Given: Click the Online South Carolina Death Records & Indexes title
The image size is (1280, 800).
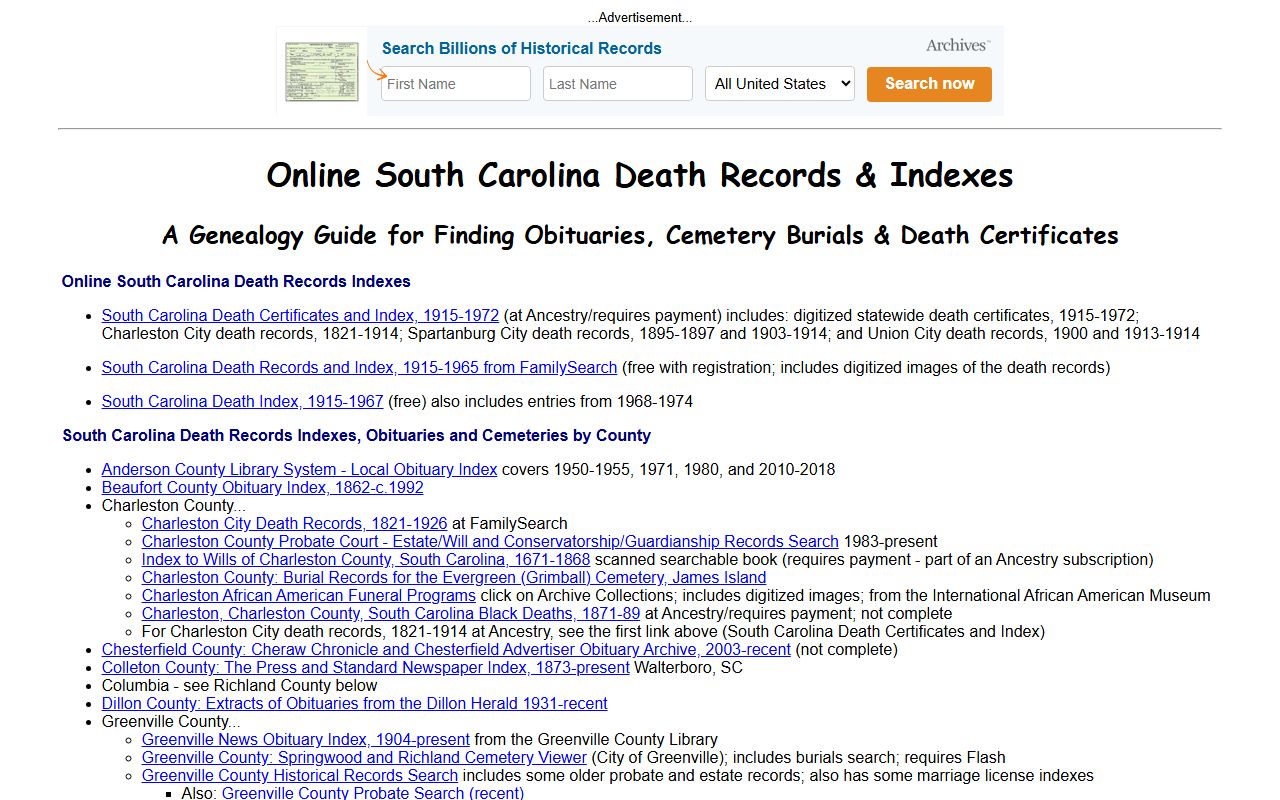Looking at the screenshot, I should point(640,175).
